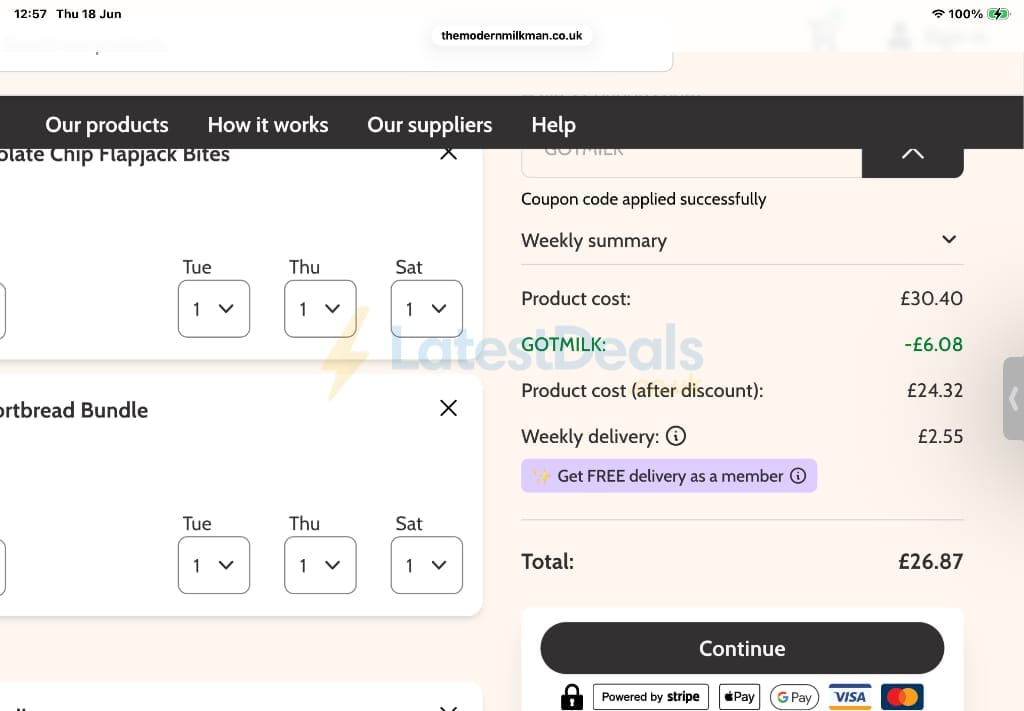Click the coupon code input field
1024x711 pixels.
click(x=692, y=162)
